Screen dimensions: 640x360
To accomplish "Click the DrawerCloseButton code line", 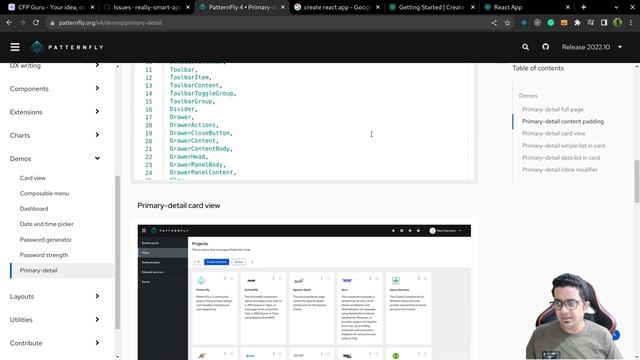I will click(x=201, y=133).
